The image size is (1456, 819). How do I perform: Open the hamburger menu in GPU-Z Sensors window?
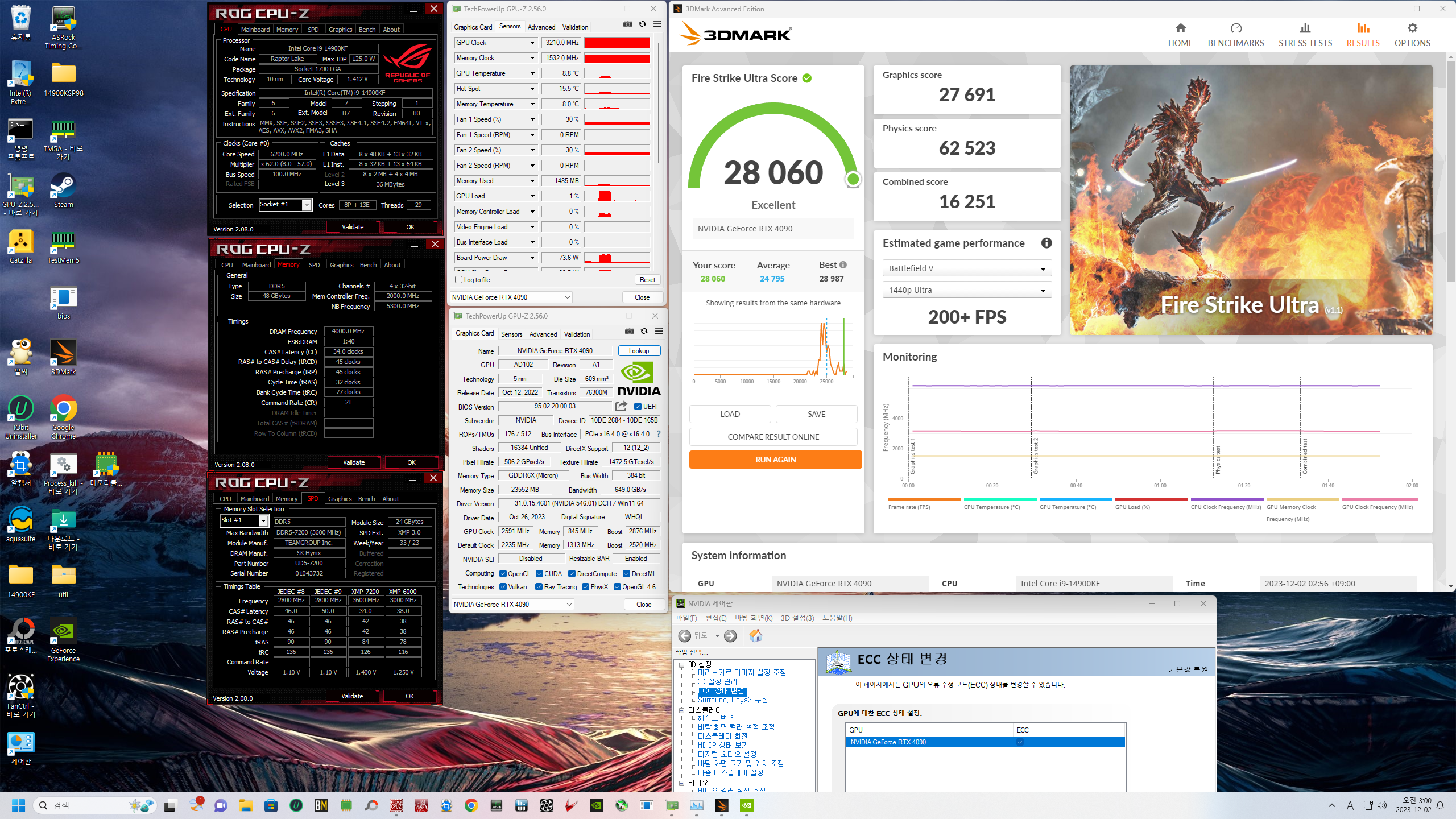coord(657,24)
